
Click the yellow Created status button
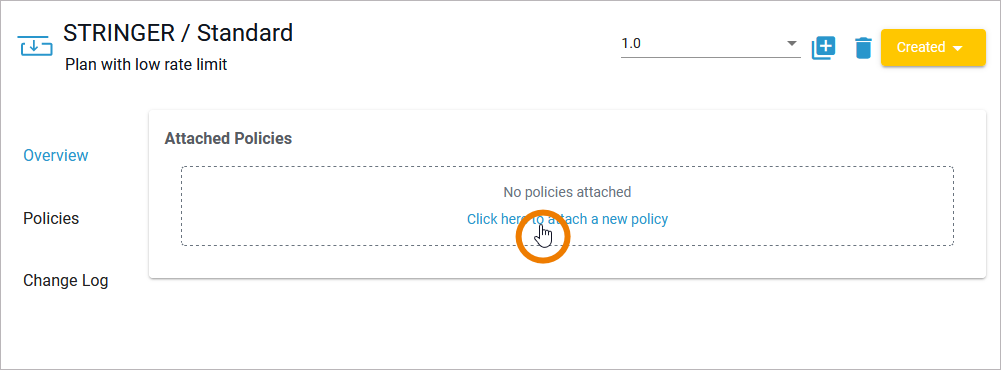[933, 47]
